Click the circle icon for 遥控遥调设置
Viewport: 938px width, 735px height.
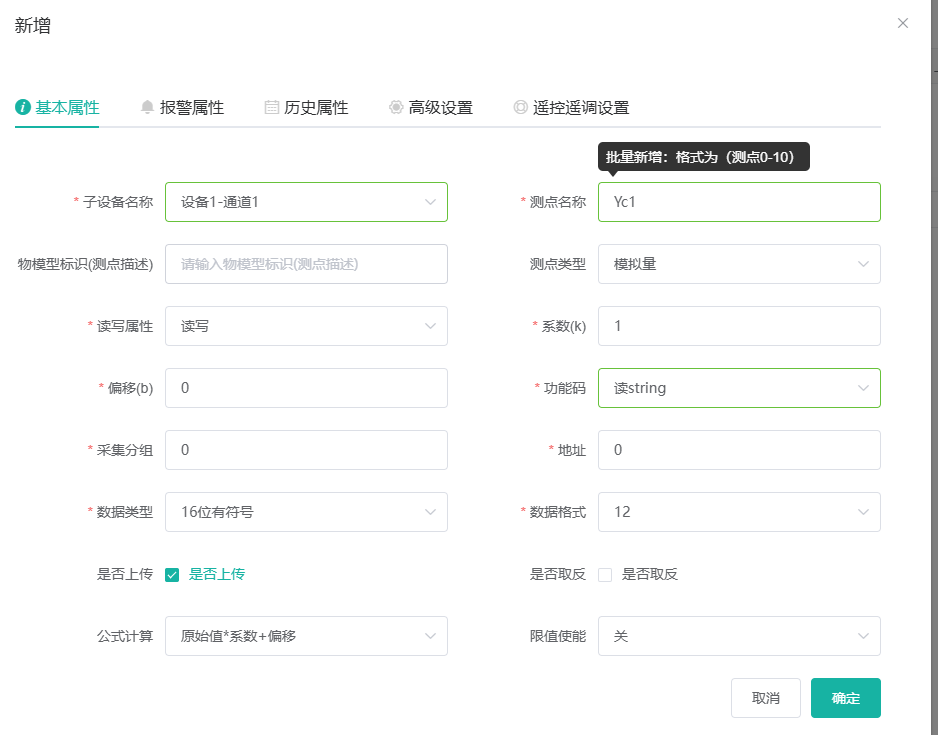[x=520, y=107]
